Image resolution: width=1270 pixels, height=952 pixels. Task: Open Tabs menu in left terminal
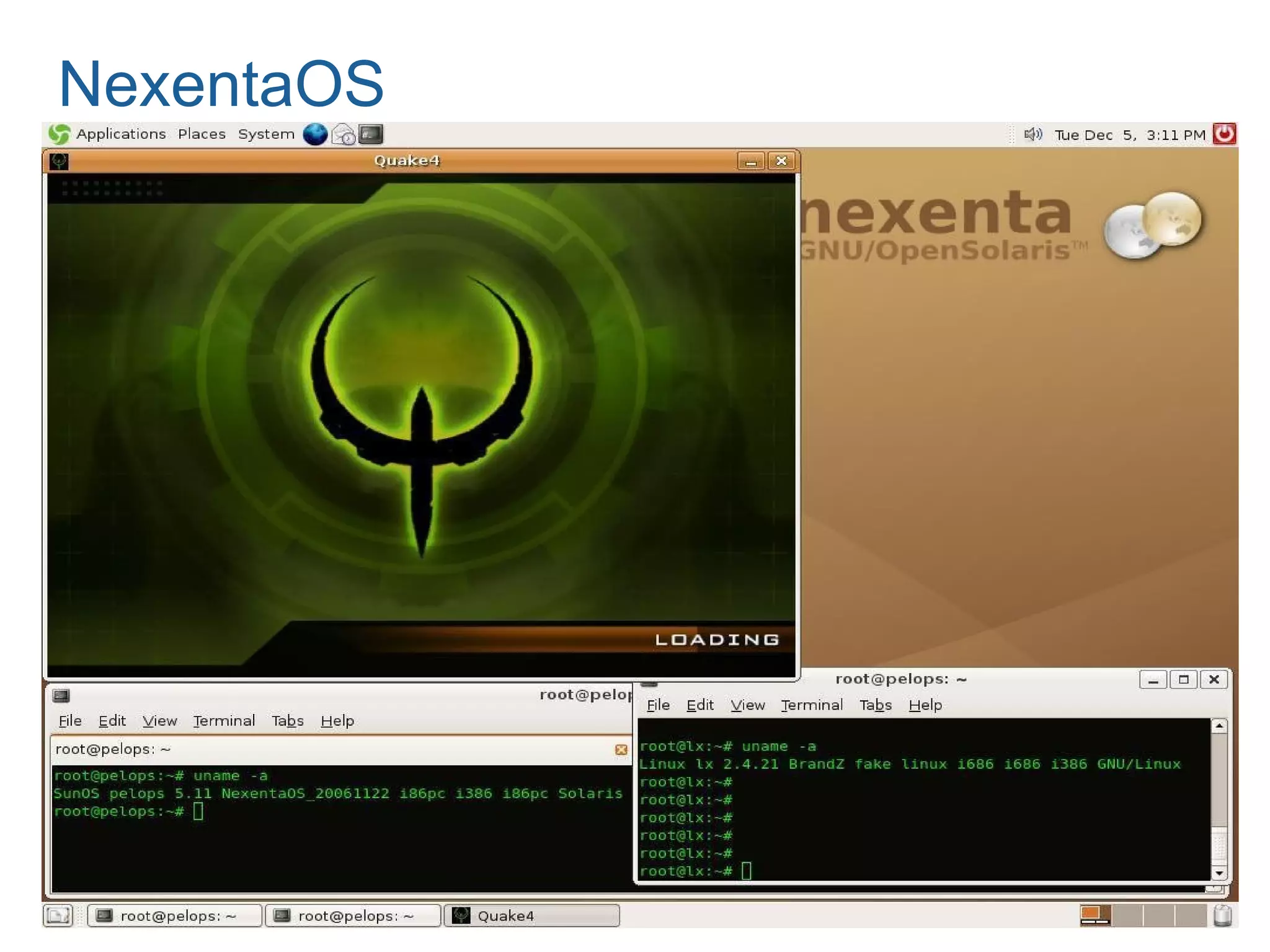[288, 721]
